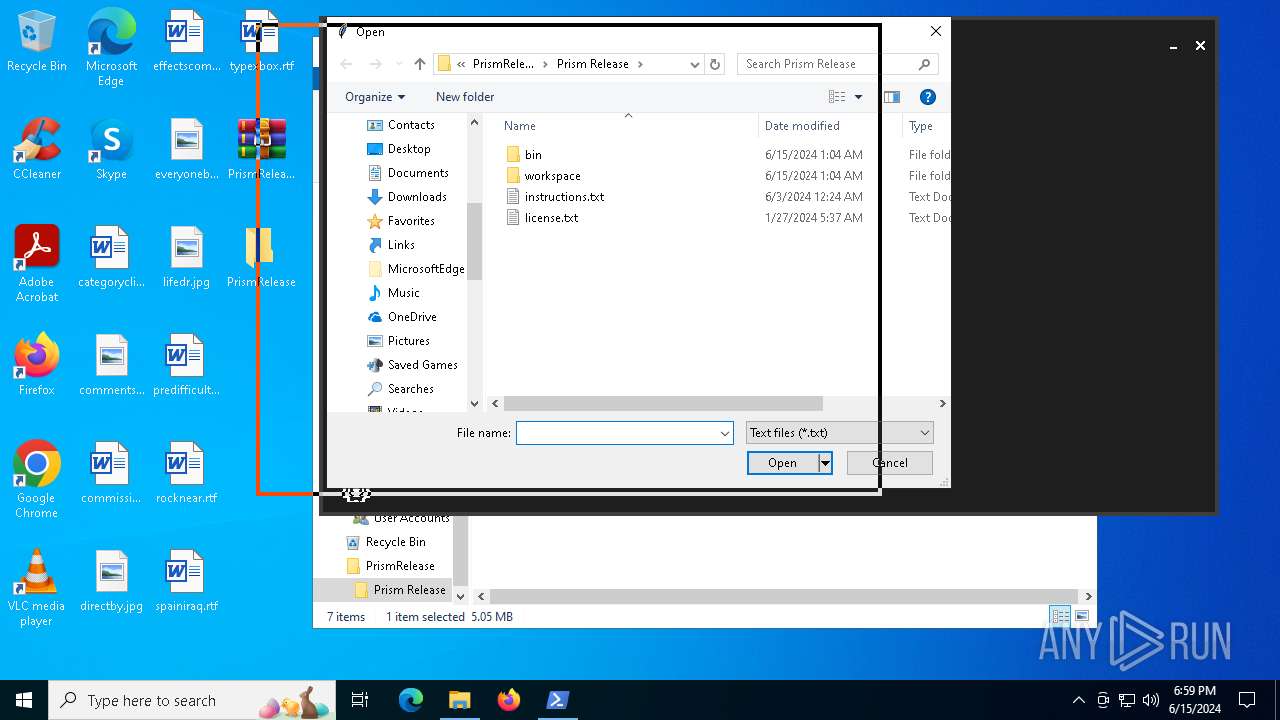Select rocknear.rtf document on desktop

click(186, 473)
